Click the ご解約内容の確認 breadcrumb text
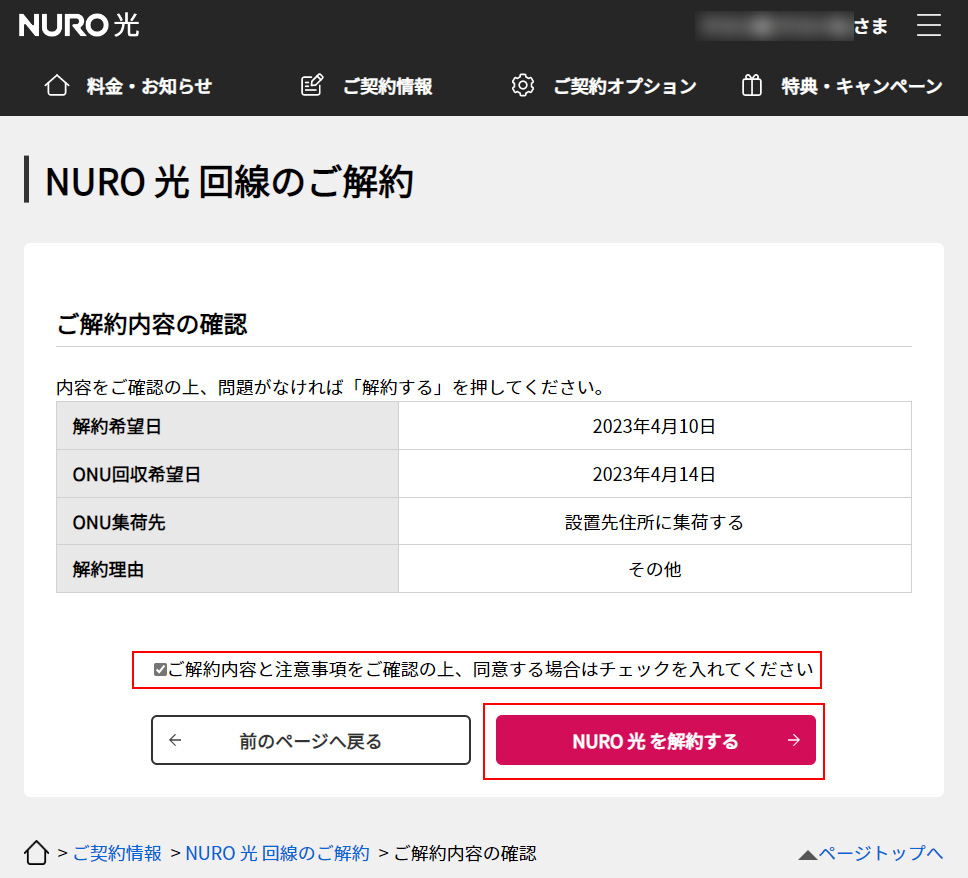Image resolution: width=968 pixels, height=878 pixels. (465, 853)
